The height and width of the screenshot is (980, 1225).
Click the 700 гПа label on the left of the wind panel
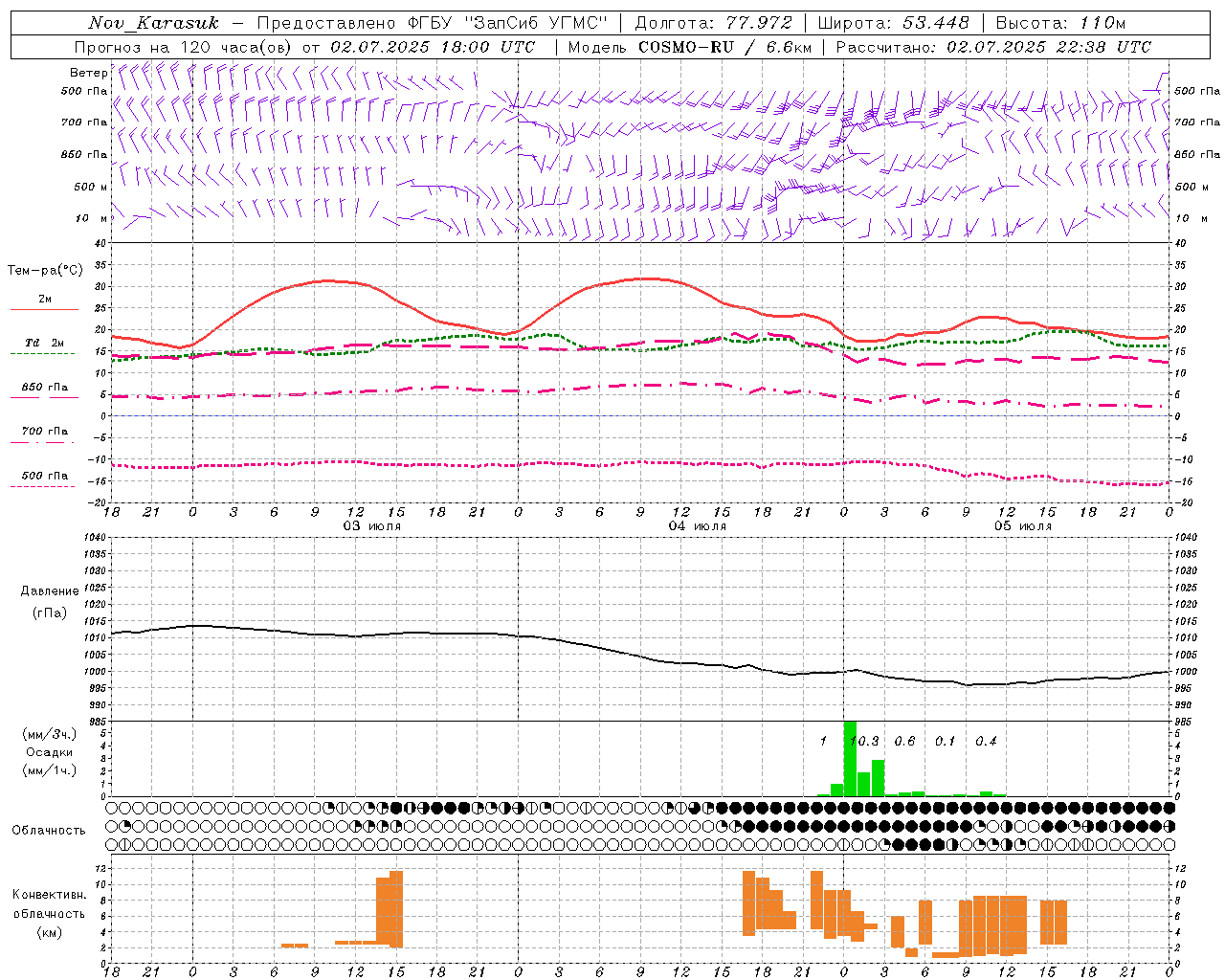click(x=85, y=122)
